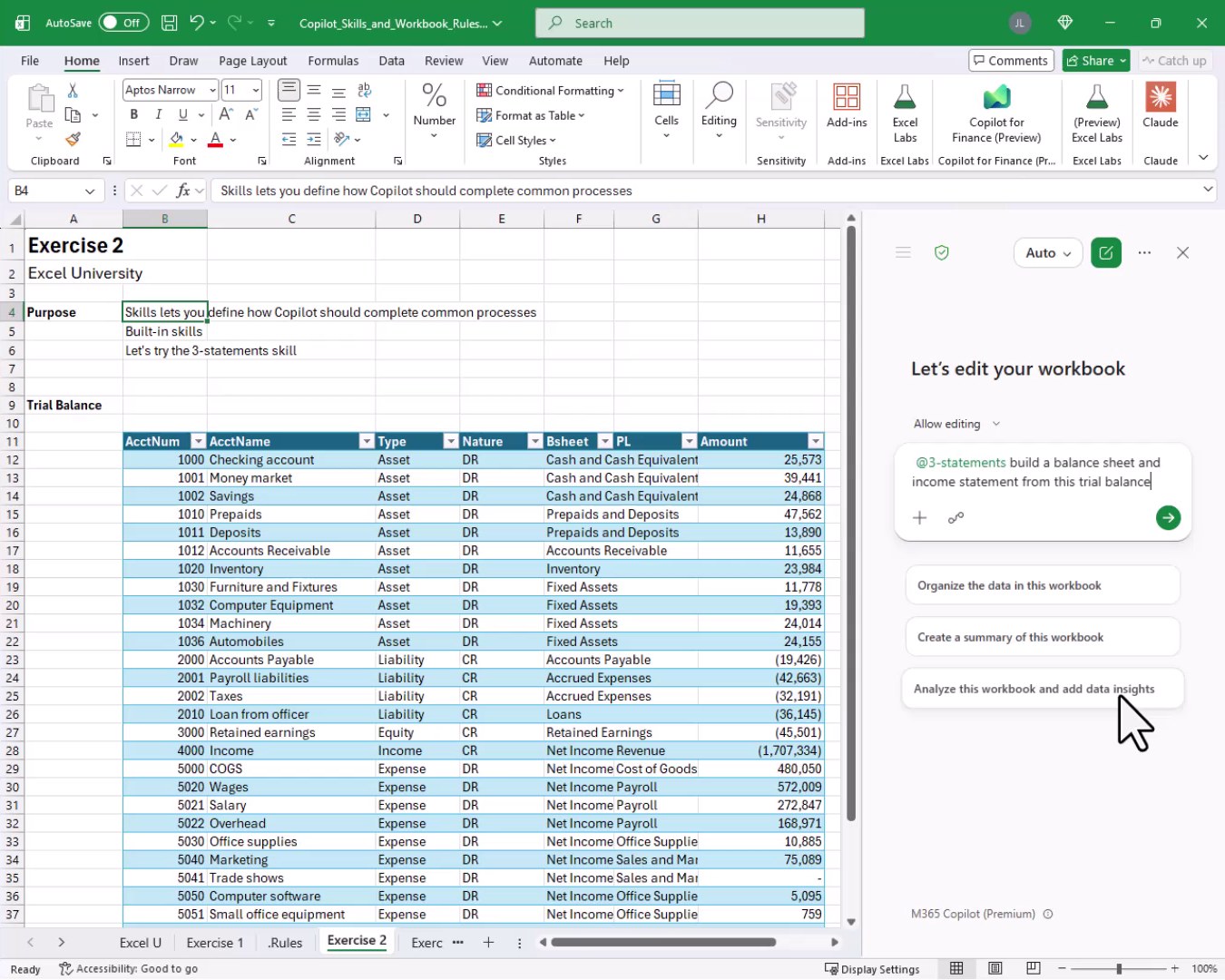
Task: Click the Format Painter brush icon
Action: pos(73,139)
